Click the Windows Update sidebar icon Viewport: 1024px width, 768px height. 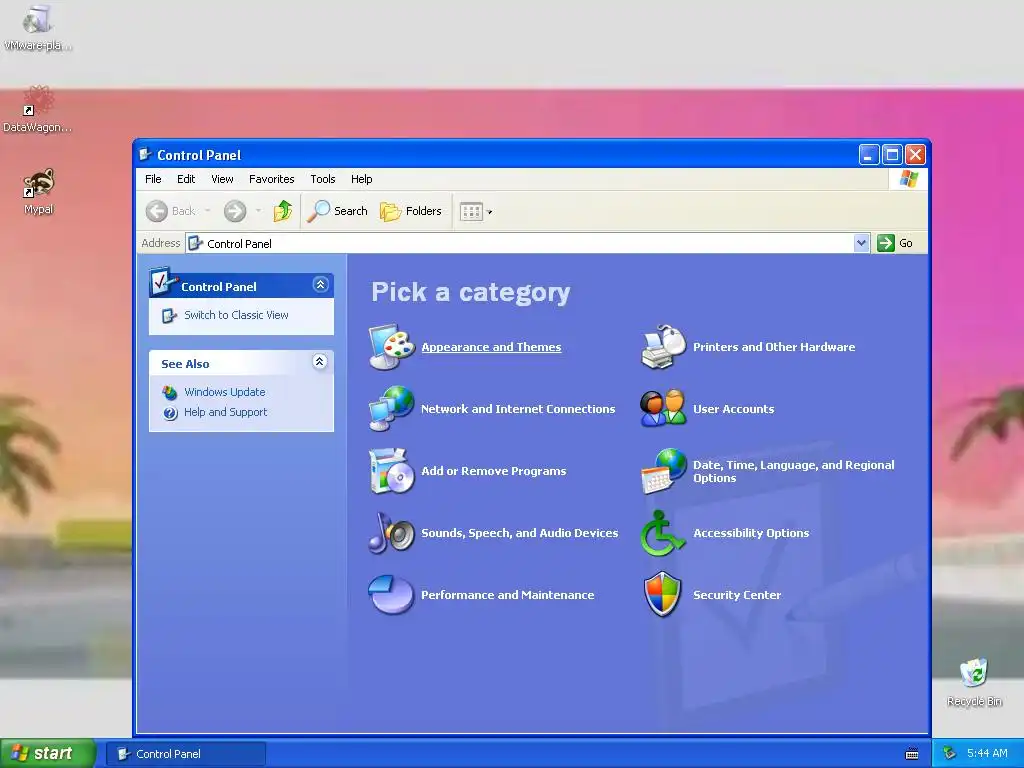click(170, 392)
